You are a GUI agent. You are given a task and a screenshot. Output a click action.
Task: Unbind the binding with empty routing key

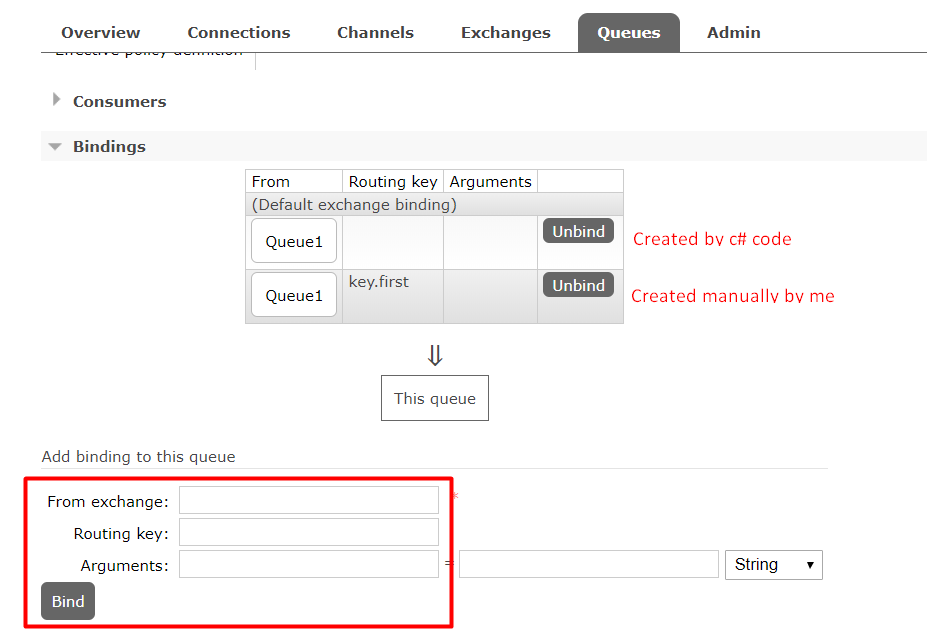(x=578, y=230)
